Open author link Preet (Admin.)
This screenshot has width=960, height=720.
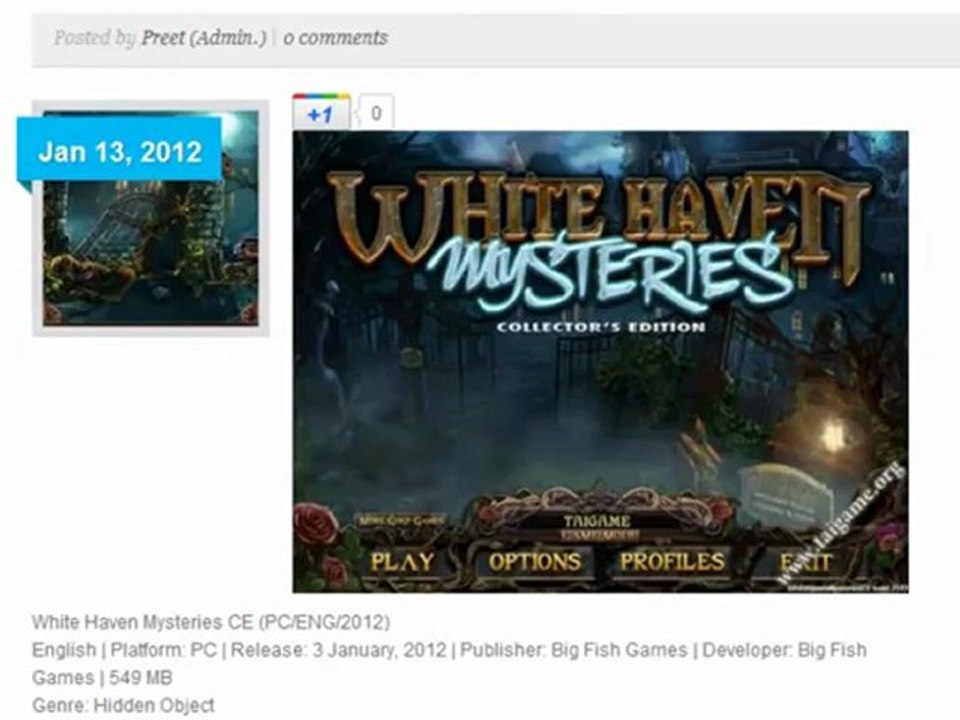204,38
